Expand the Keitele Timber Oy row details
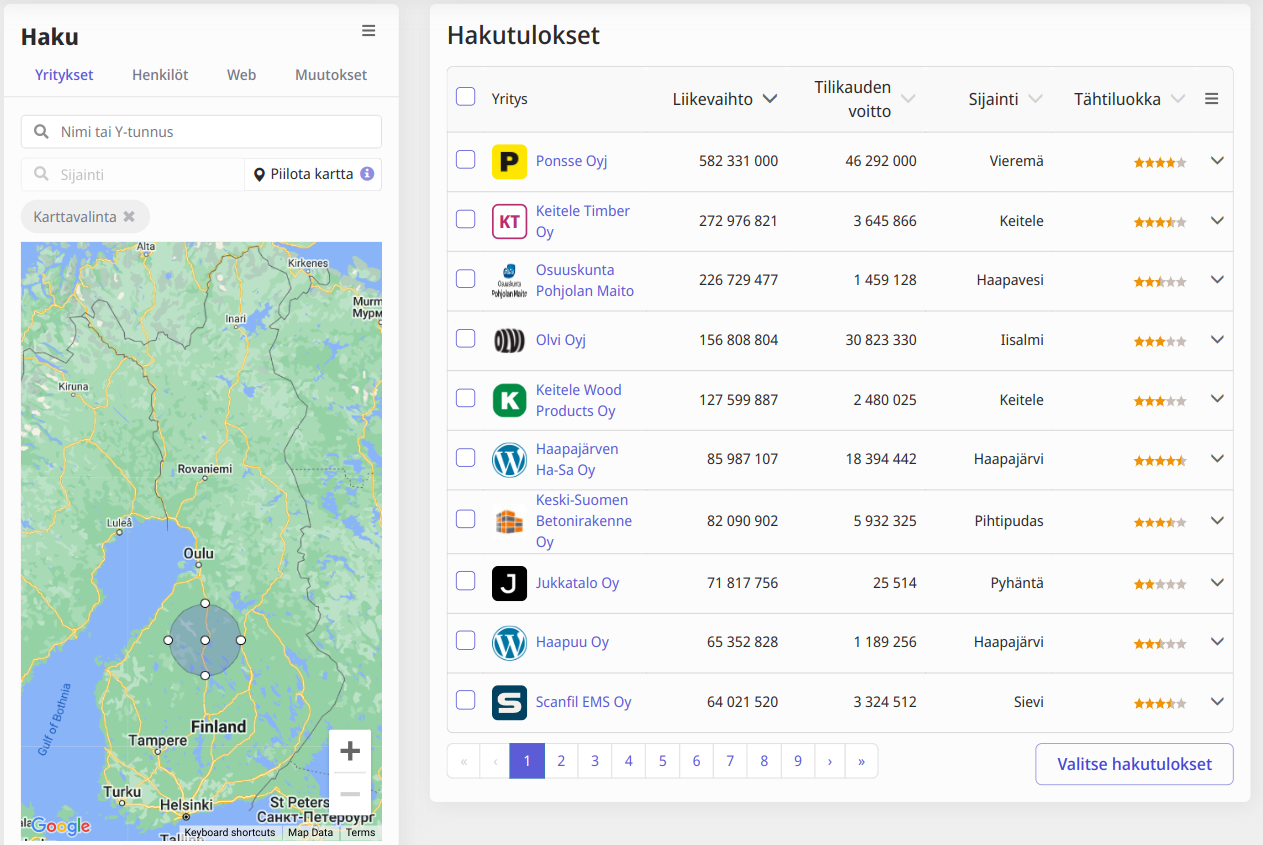The height and width of the screenshot is (845, 1263). coord(1217,220)
